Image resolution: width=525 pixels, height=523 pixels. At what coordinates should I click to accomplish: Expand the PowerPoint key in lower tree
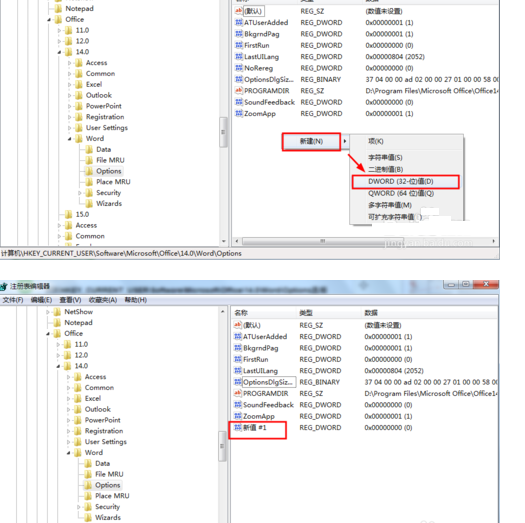pyautogui.click(x=69, y=420)
